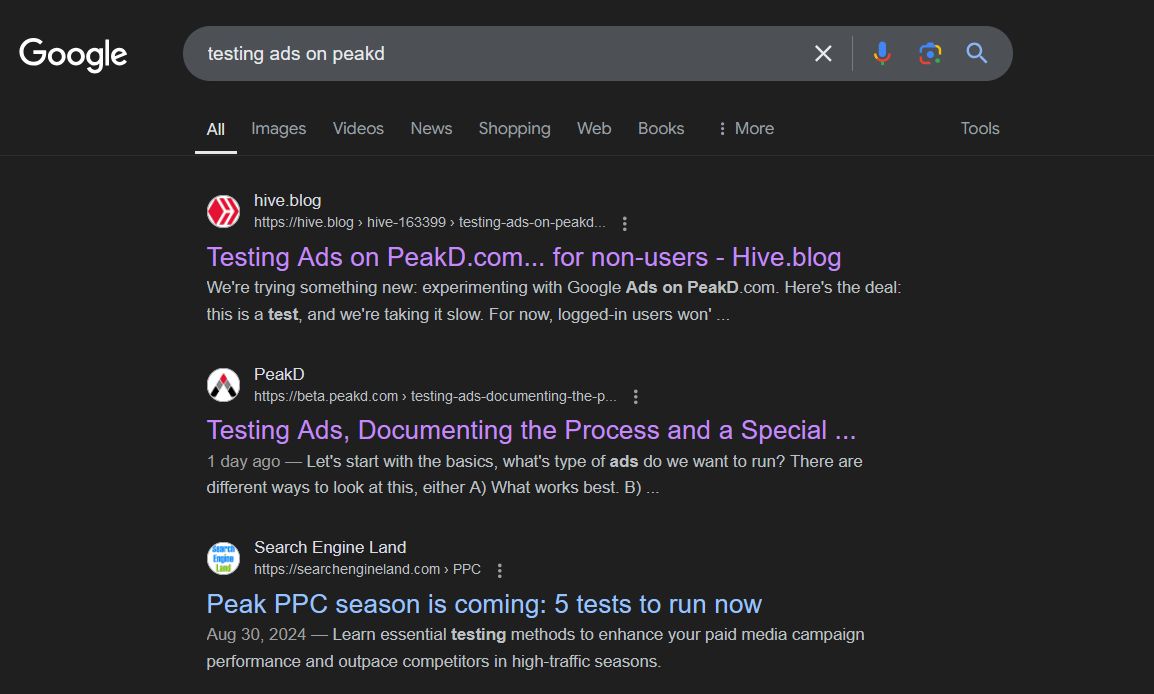Screen dimensions: 1154x694
Task: Open Google Lens image search icon
Action: (930, 53)
